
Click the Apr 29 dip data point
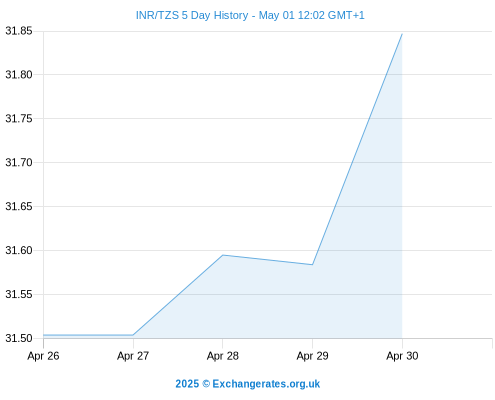tap(312, 265)
